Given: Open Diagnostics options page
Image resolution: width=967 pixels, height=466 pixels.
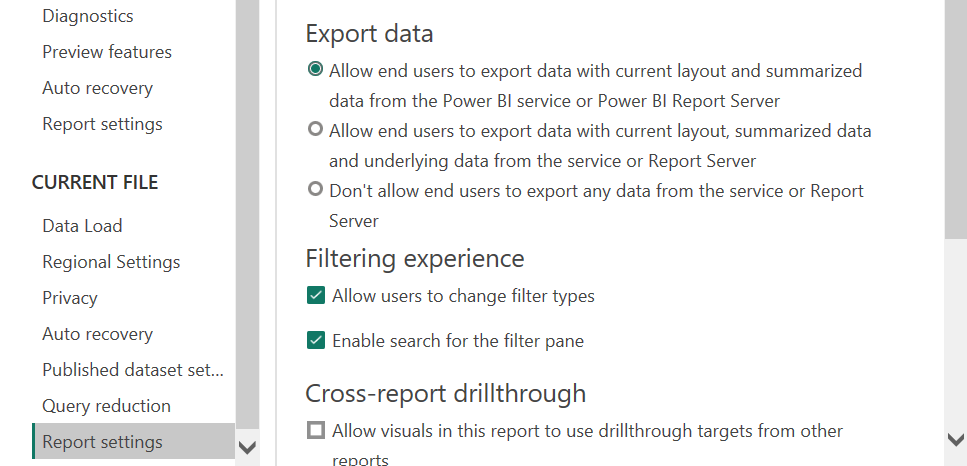Looking at the screenshot, I should [x=88, y=16].
